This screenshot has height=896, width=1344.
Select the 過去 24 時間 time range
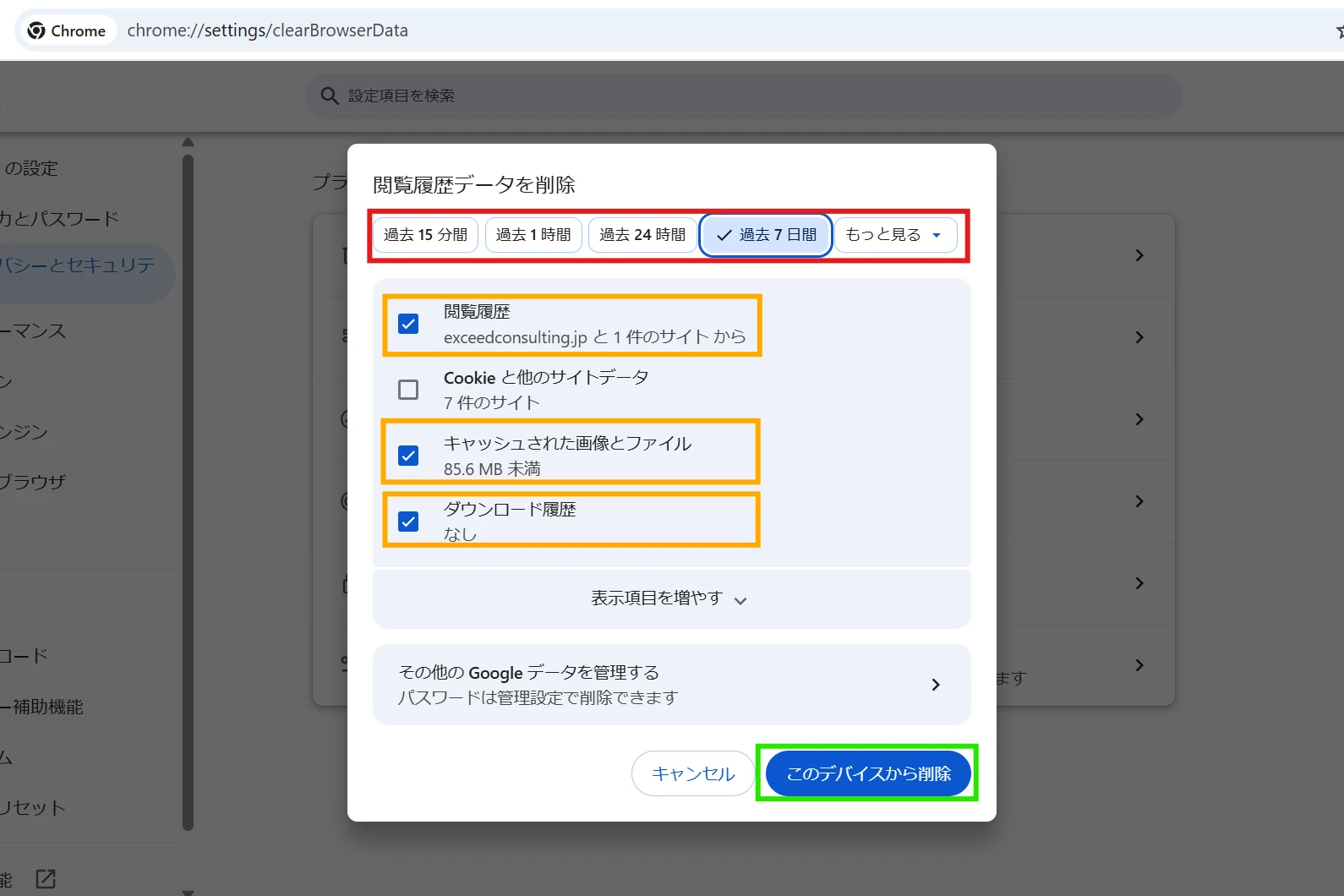[x=642, y=235]
